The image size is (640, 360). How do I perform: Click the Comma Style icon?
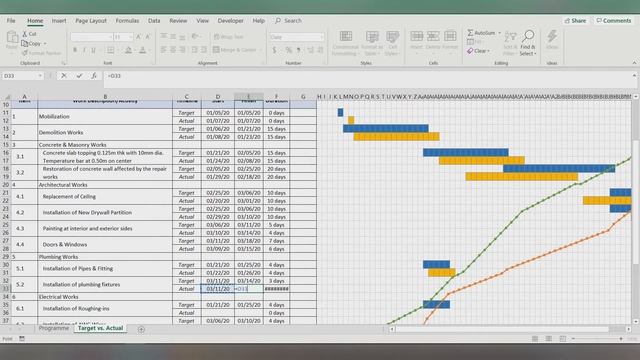[298, 50]
